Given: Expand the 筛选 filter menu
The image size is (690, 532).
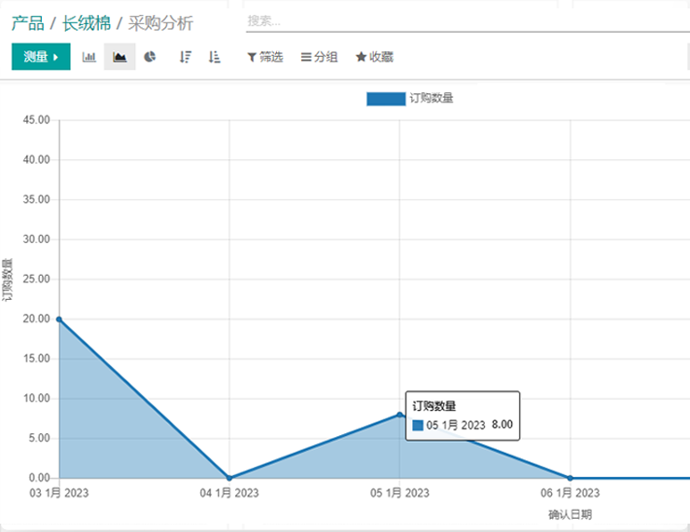Looking at the screenshot, I should tap(265, 57).
